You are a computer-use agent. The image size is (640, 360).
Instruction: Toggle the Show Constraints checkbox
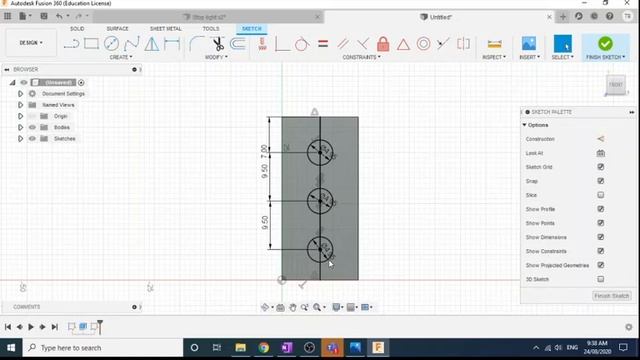pyautogui.click(x=600, y=251)
